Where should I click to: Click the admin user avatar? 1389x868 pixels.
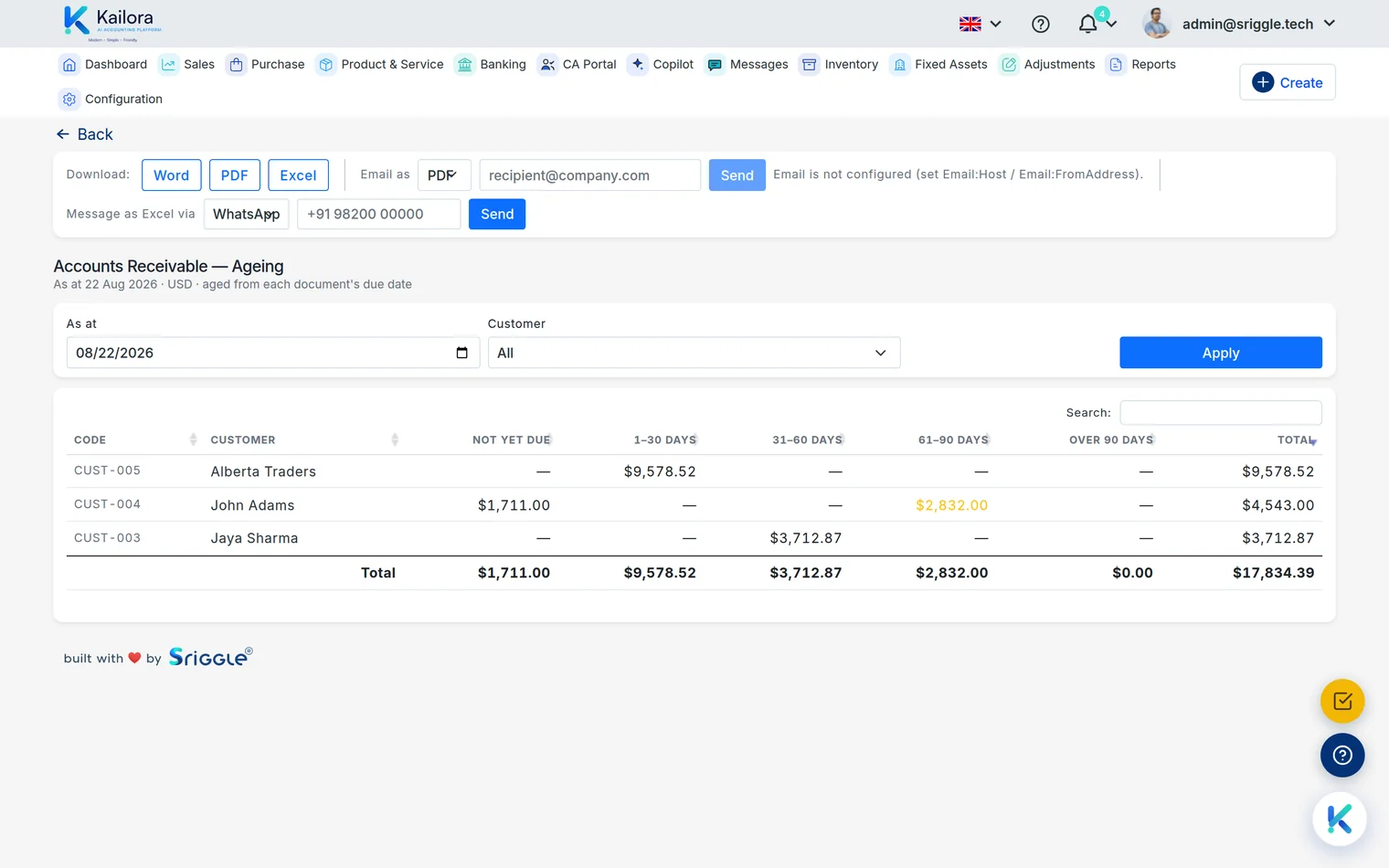click(x=1157, y=24)
